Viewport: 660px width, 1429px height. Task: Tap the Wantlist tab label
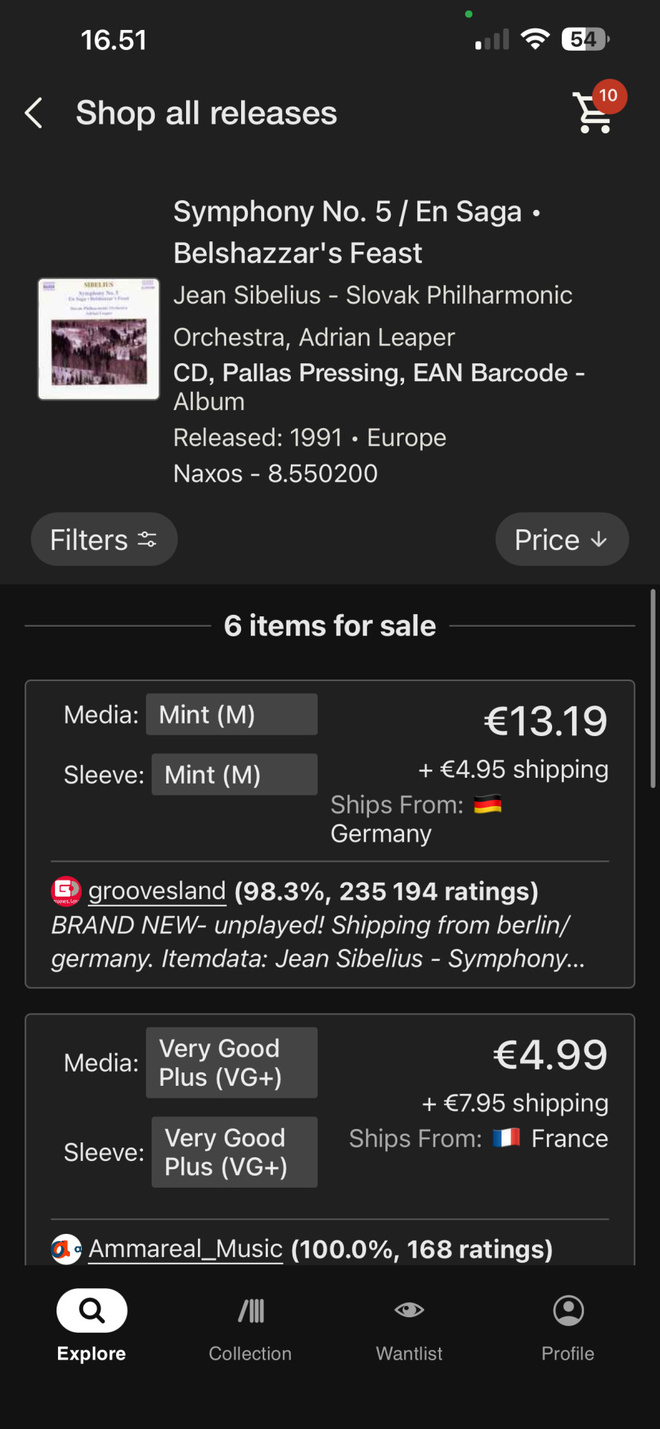point(409,1354)
